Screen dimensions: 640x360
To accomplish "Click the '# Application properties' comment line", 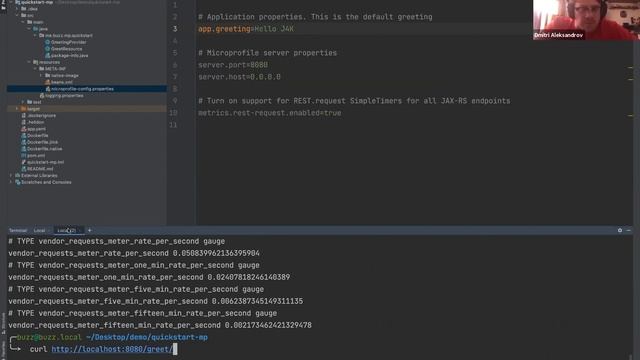I will pyautogui.click(x=315, y=17).
